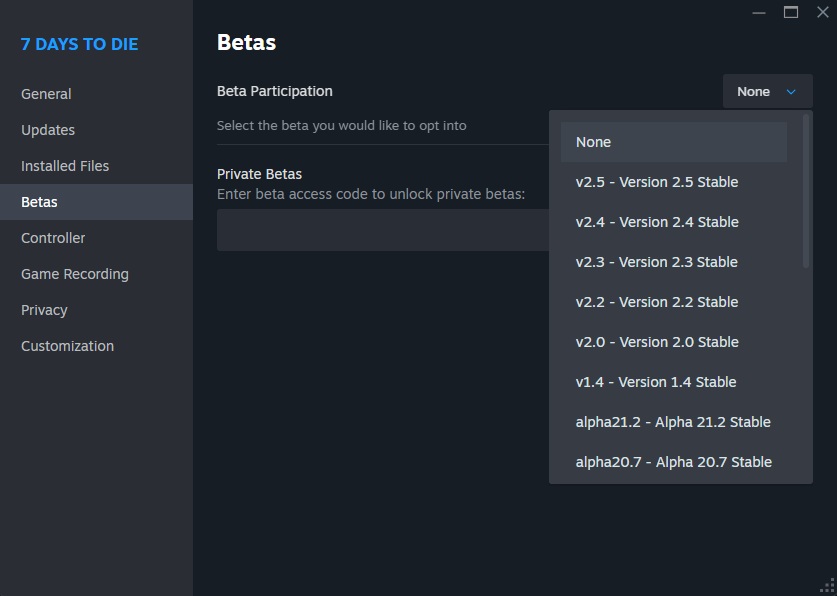Viewport: 837px width, 596px height.
Task: Click the private beta access code field
Action: [380, 230]
